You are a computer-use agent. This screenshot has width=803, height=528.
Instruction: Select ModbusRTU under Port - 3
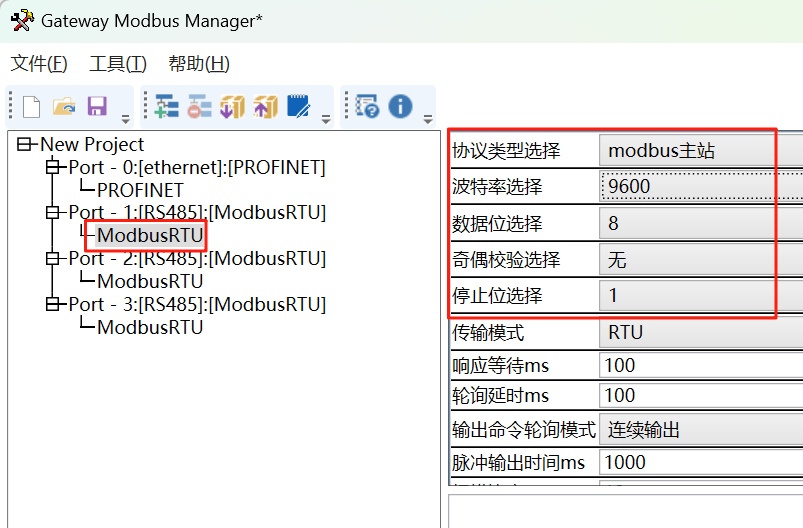(x=150, y=327)
